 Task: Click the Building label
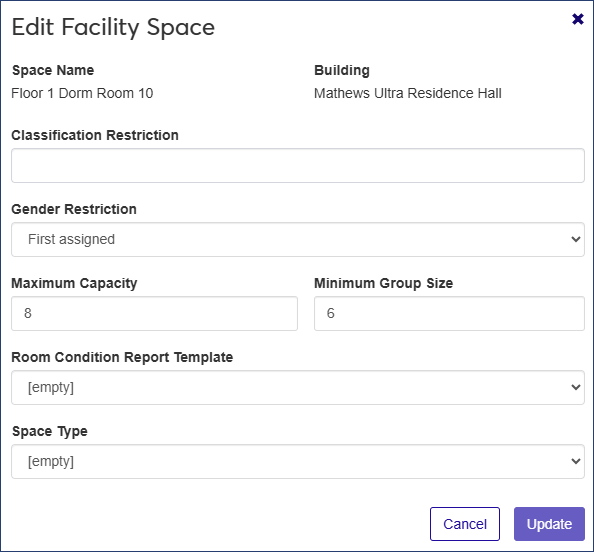(342, 70)
